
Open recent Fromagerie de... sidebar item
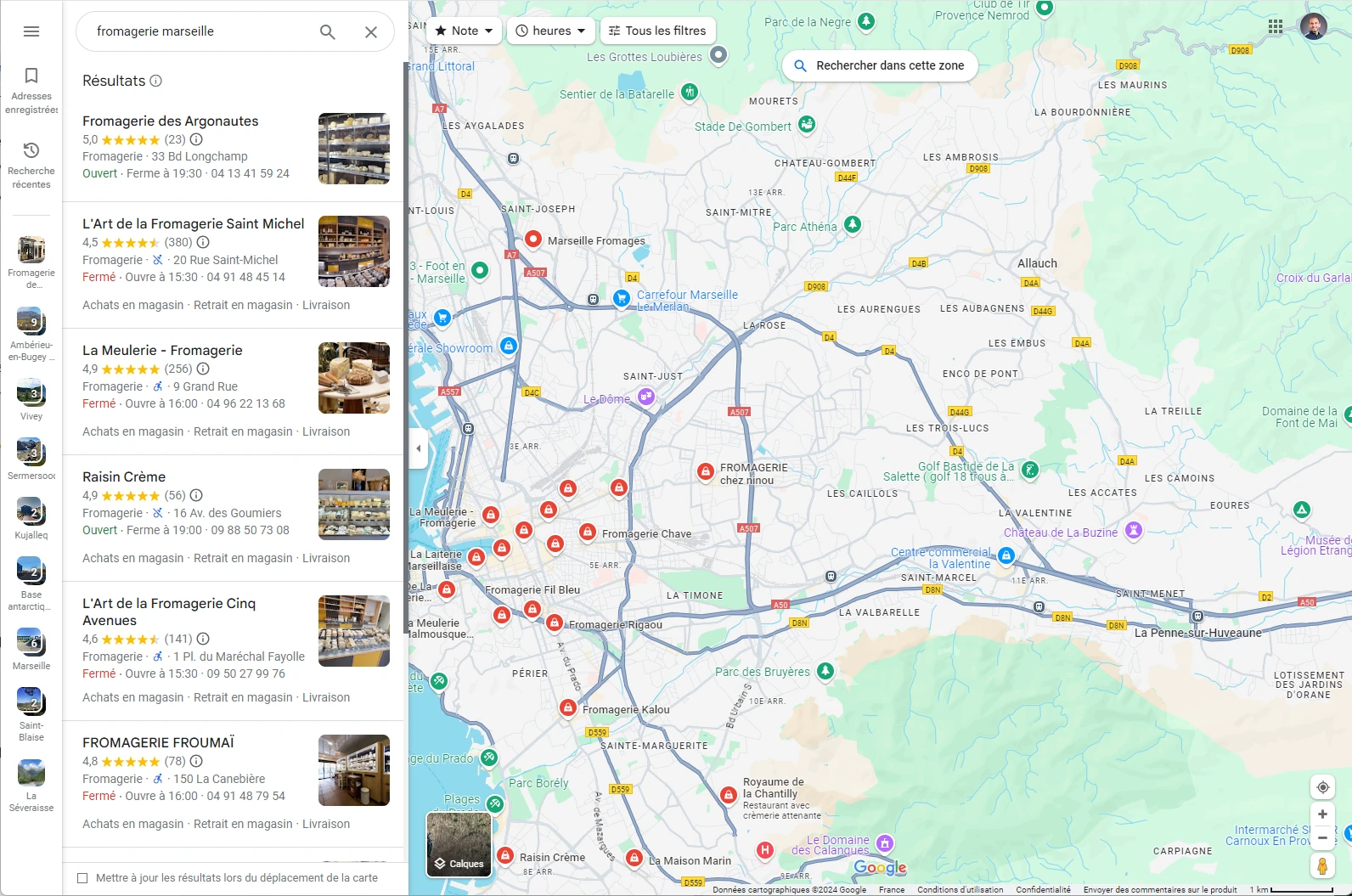click(x=31, y=263)
